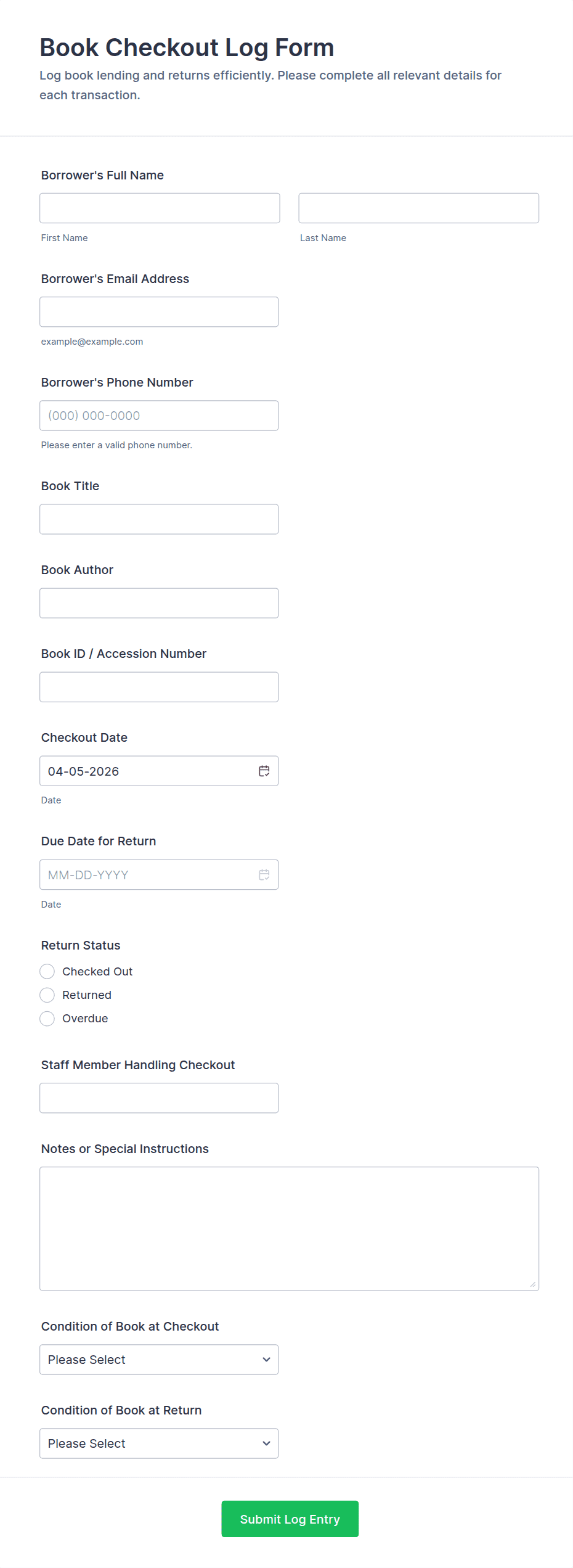This screenshot has height=1568, width=573.
Task: Expand Condition of Book at Return dropdown
Action: [159, 1443]
